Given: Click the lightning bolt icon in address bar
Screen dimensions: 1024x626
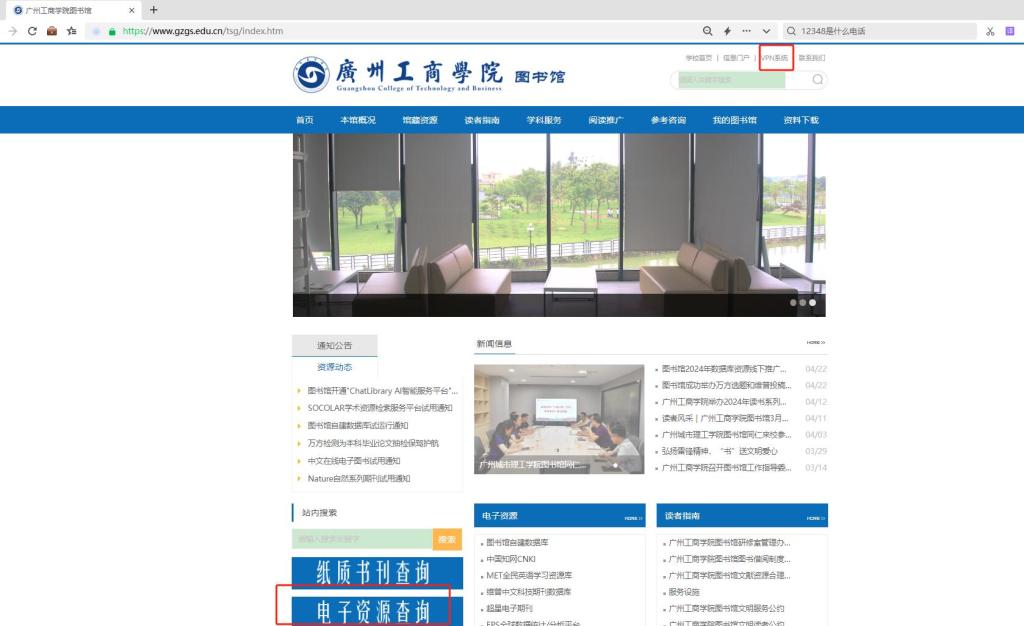Looking at the screenshot, I should click(727, 31).
